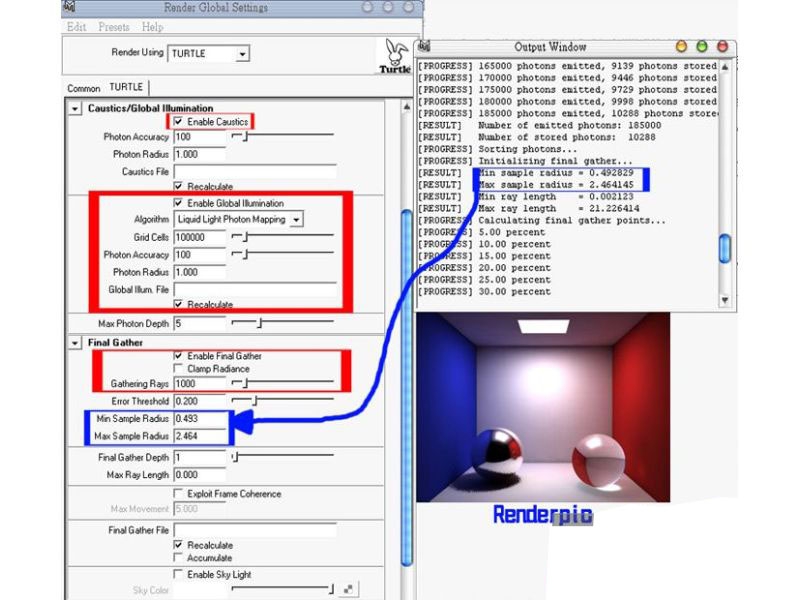Enable Exploit Frame Coherence
Viewport: 800px width, 600px height.
tap(178, 493)
